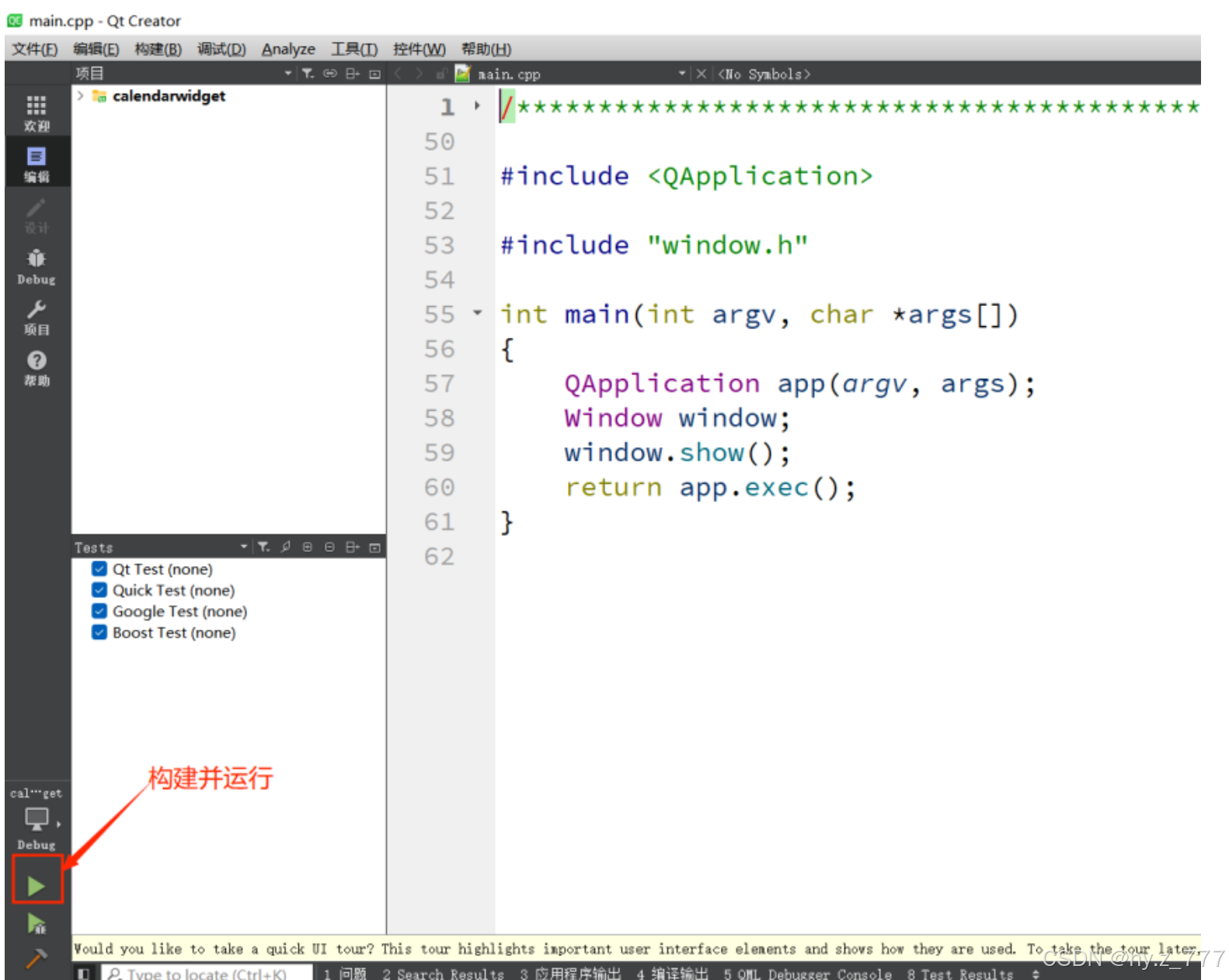This screenshot has width=1229, height=980.
Task: Open the 2 Search Results pane
Action: (x=443, y=973)
